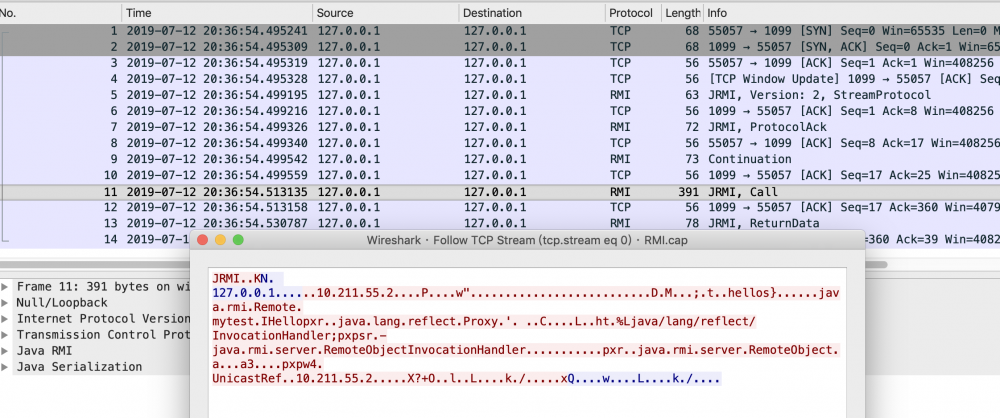The width and height of the screenshot is (1000, 418).
Task: Select packet 5 JRMI StreamProtocol row
Action: click(x=500, y=95)
